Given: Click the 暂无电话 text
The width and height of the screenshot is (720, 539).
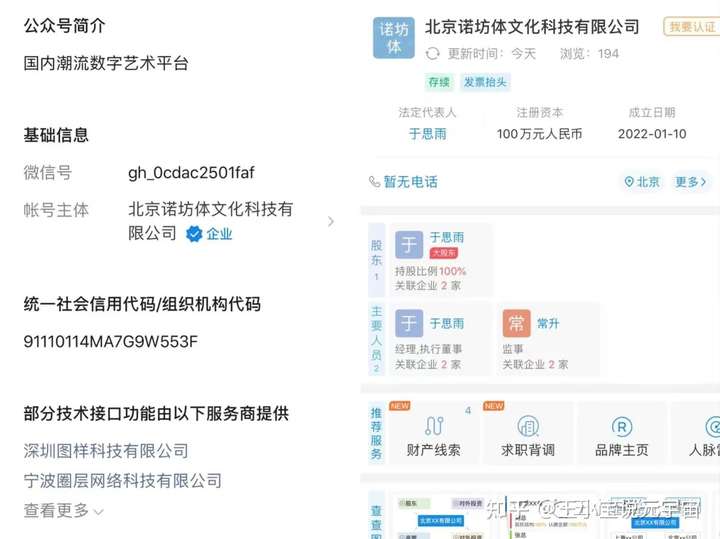Looking at the screenshot, I should (x=411, y=182).
